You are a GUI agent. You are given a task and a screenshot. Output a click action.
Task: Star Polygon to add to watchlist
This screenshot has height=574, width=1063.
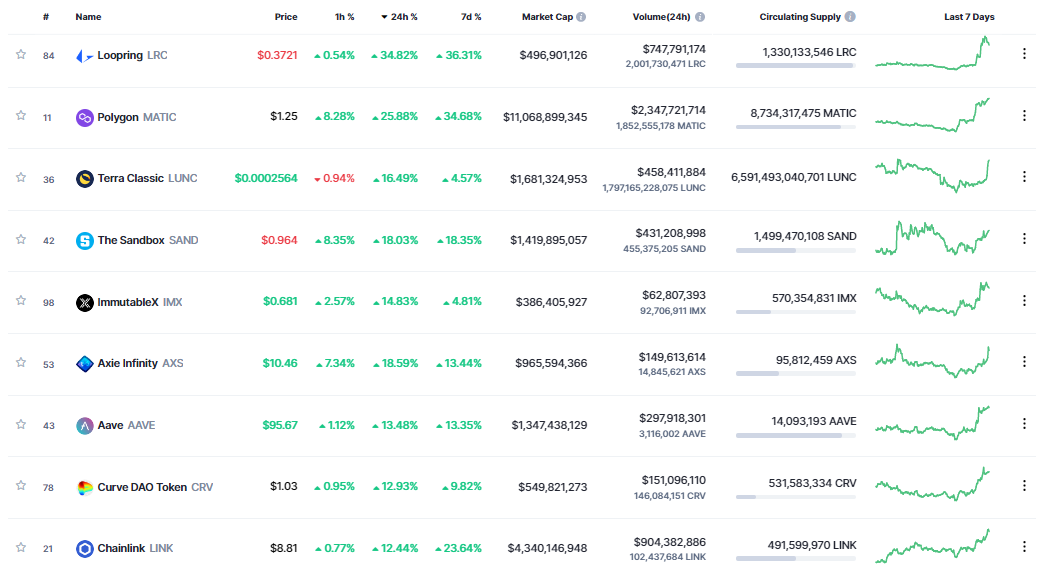tap(21, 116)
